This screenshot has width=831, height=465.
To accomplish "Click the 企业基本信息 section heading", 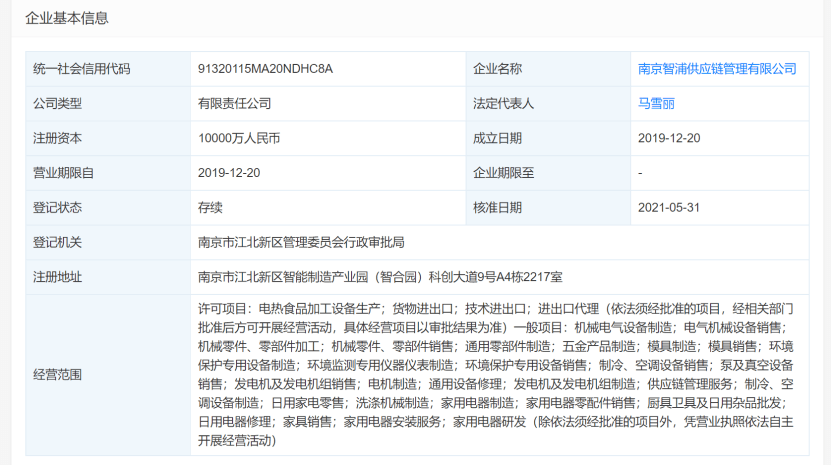I will pyautogui.click(x=67, y=19).
